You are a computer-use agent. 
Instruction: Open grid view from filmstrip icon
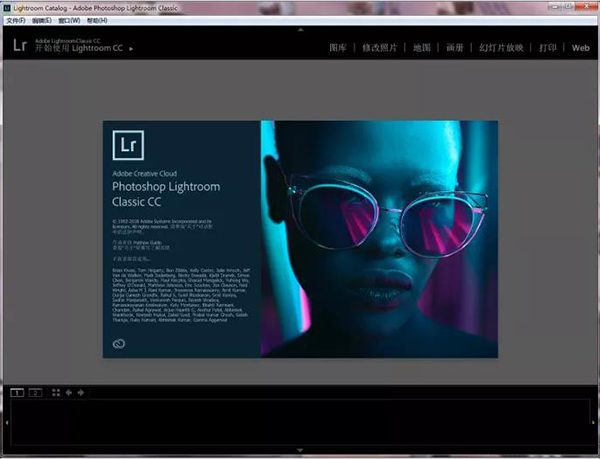56,392
